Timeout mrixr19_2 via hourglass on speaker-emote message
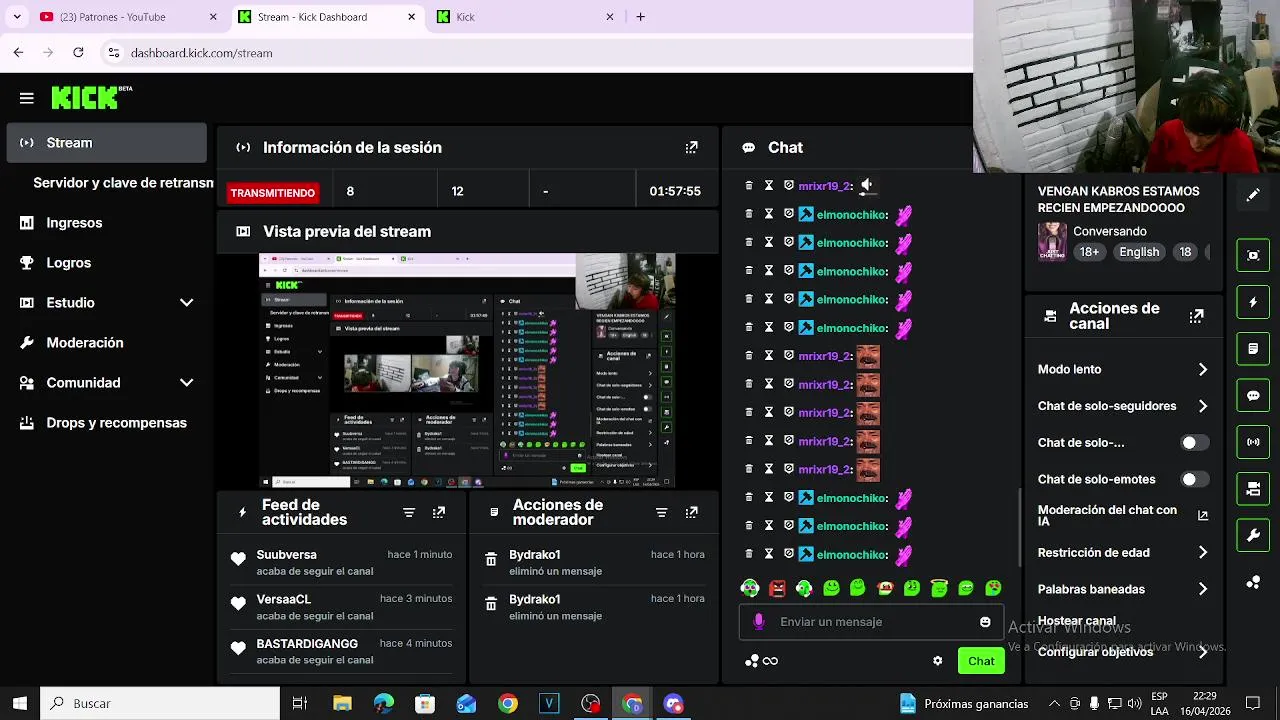Screen dimensions: 1280x720 (769, 185)
